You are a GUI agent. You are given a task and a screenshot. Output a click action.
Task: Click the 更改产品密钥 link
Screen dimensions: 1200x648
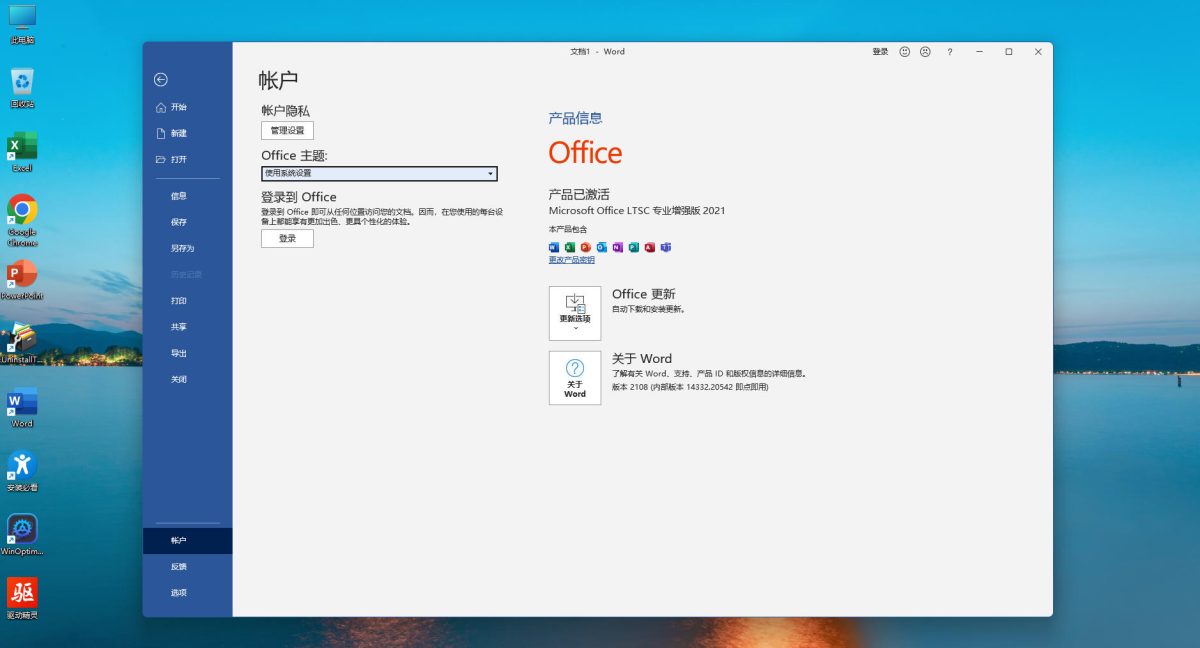point(572,260)
